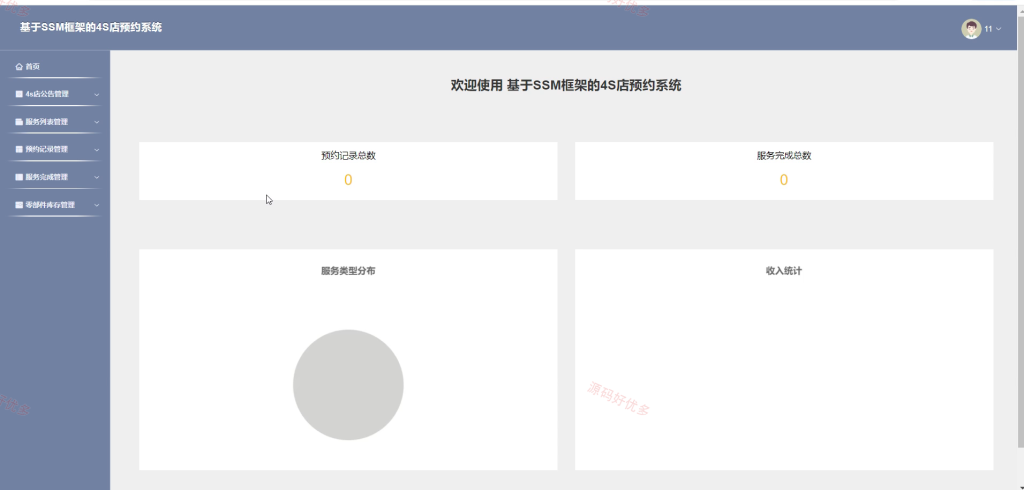Image resolution: width=1024 pixels, height=490 pixels.
Task: Expand the 预约记录管理 chevron
Action: [97, 150]
